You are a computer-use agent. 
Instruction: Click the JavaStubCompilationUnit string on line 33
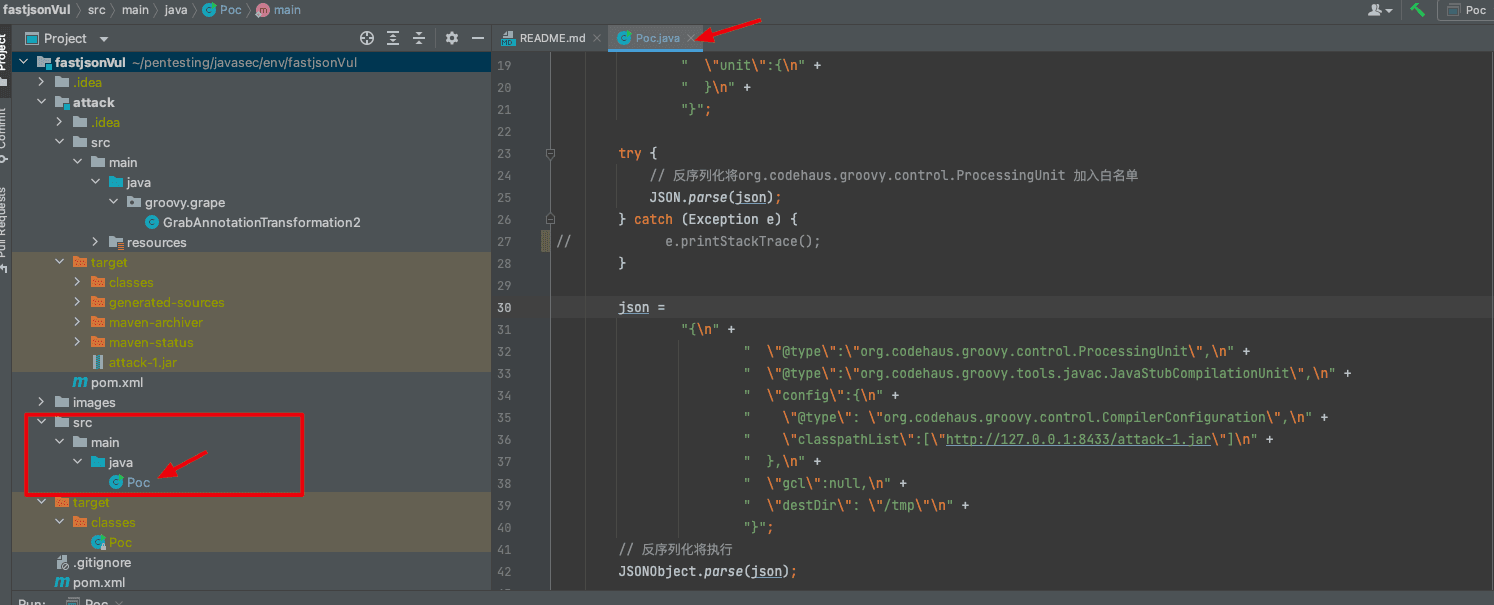point(1082,373)
